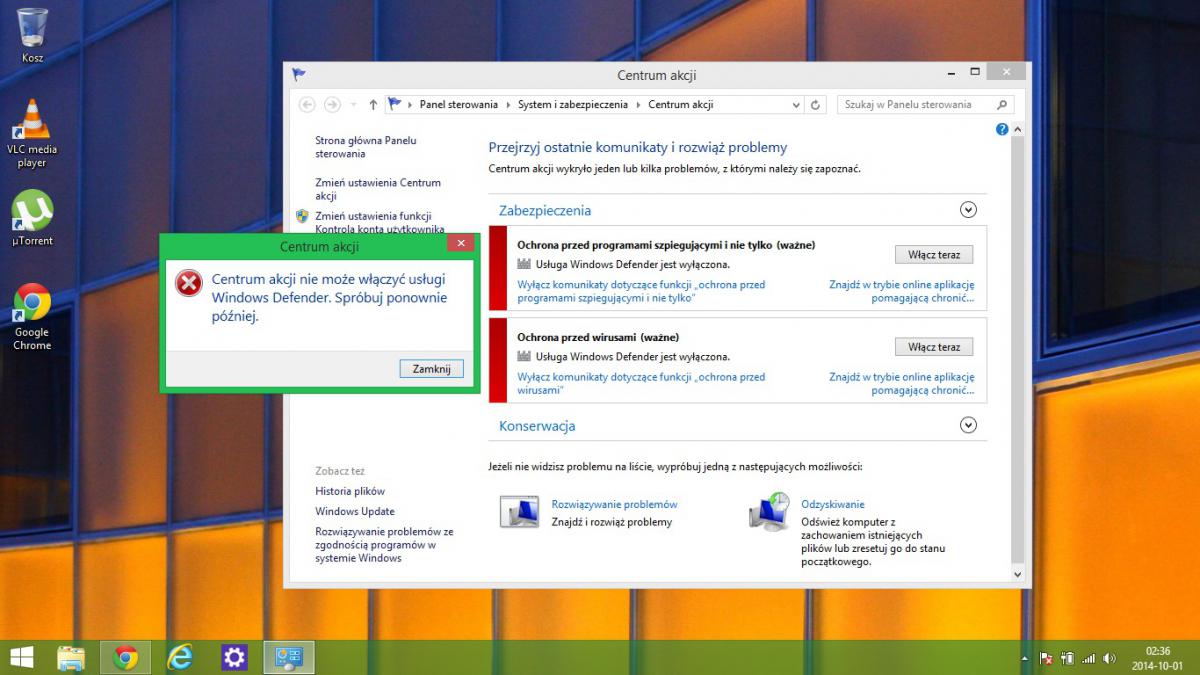The image size is (1200, 675).
Task: Open the blue Rozwiązywanie problemów link
Action: (614, 504)
